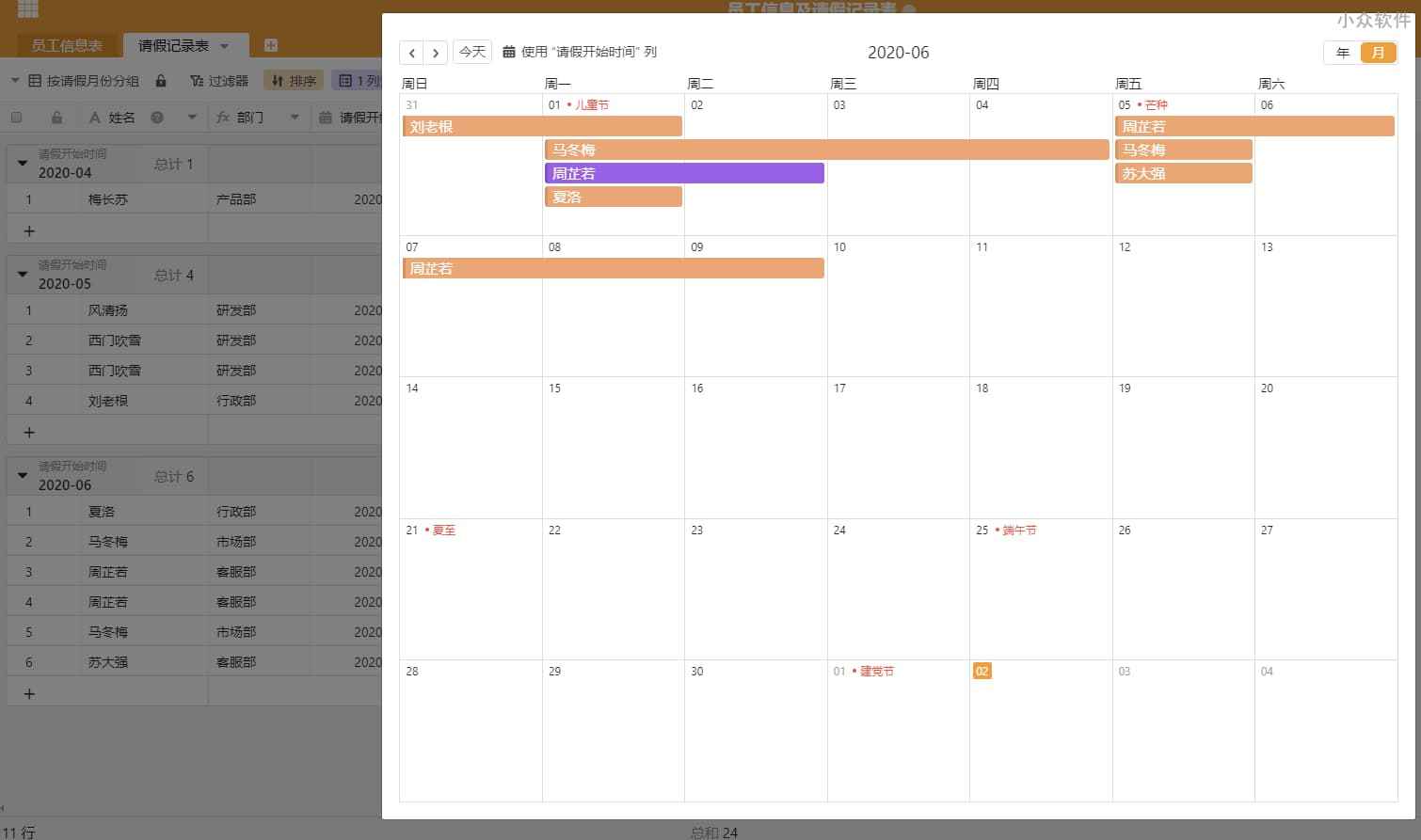Open the 苏大强 event on June 05

[x=1184, y=173]
